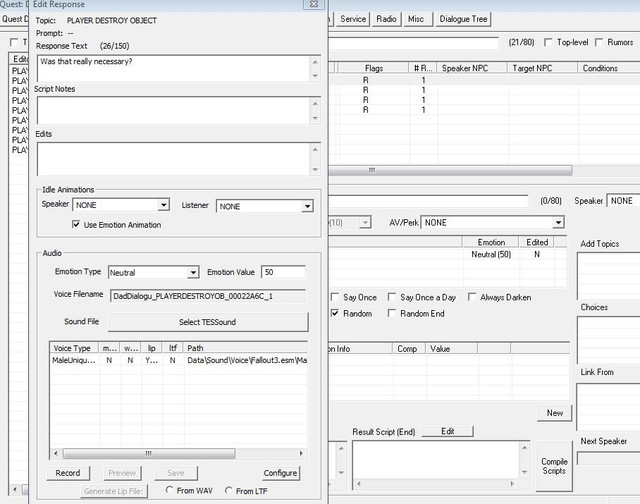The width and height of the screenshot is (640, 504).
Task: Click the ltf column header
Action: click(173, 348)
